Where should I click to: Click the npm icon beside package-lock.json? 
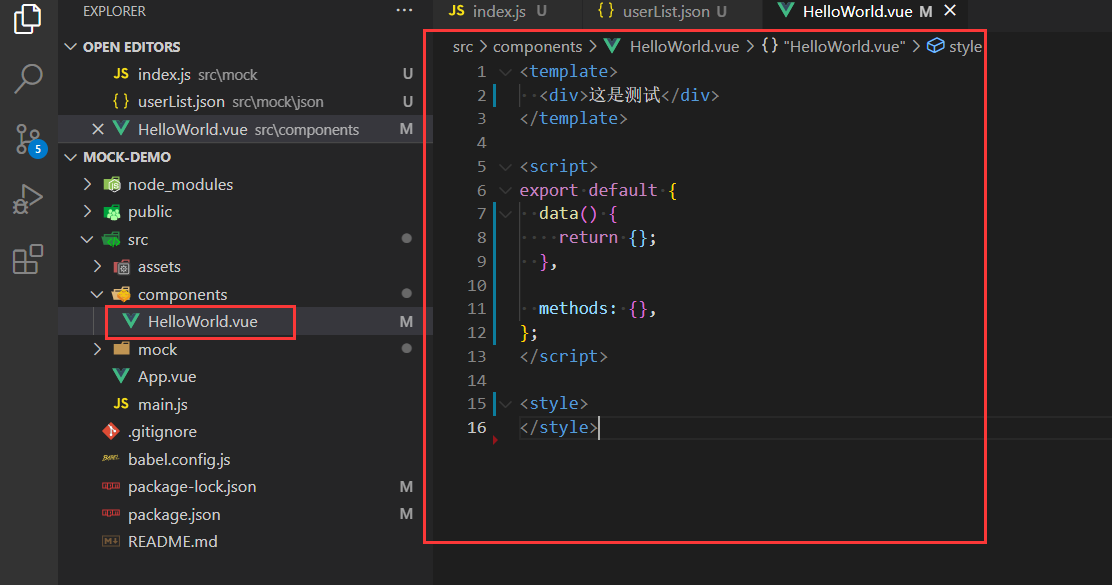[x=111, y=486]
